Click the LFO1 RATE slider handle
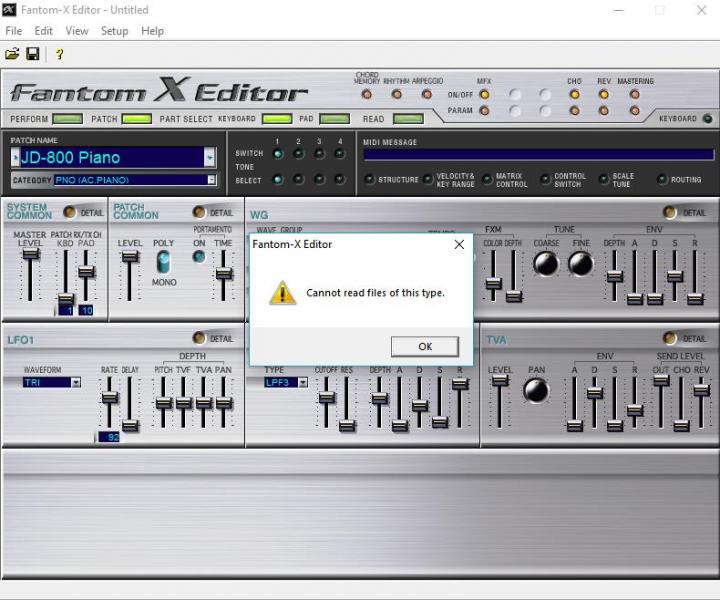The height and width of the screenshot is (600, 720). pyautogui.click(x=110, y=398)
